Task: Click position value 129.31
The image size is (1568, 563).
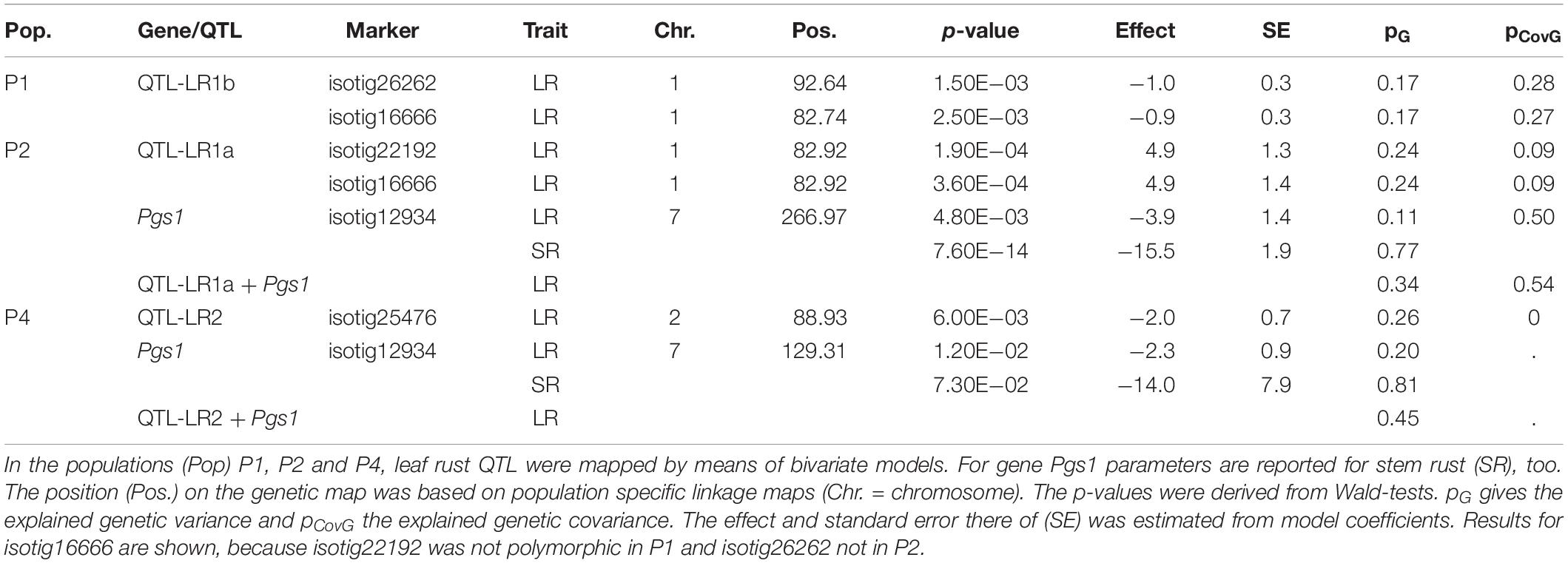Action: [813, 351]
